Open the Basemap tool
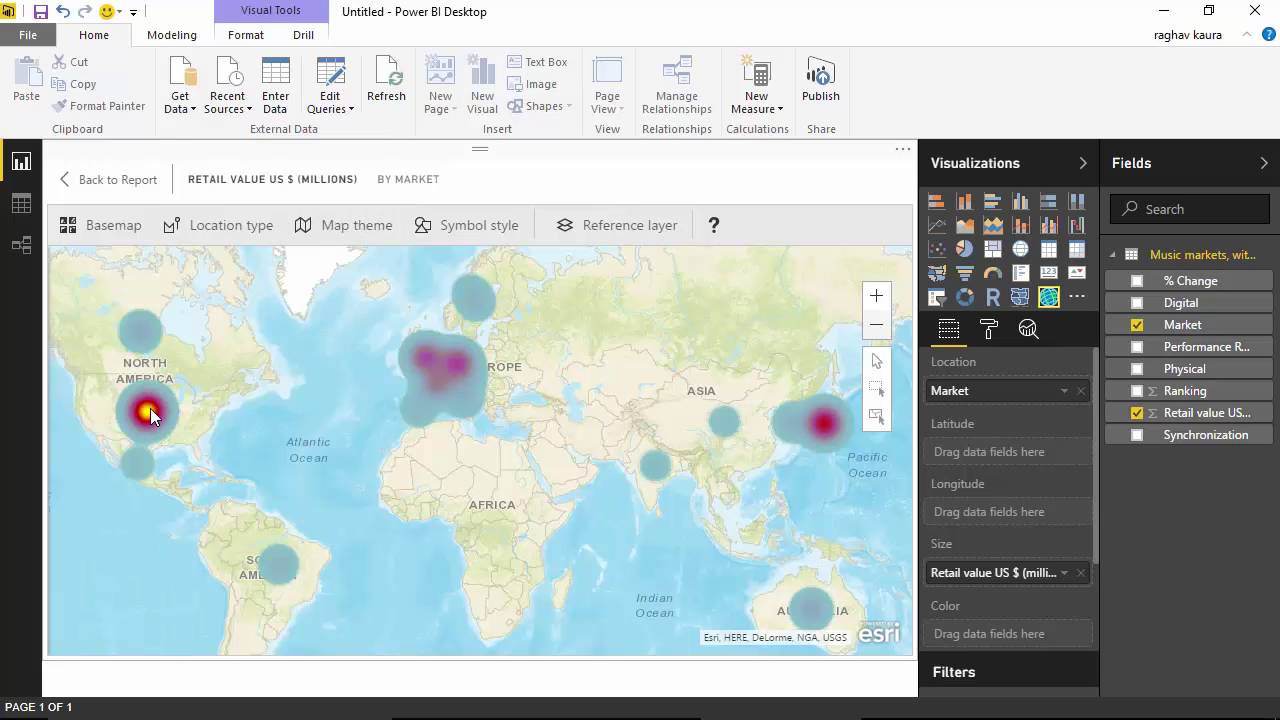This screenshot has width=1280, height=720. tap(101, 225)
